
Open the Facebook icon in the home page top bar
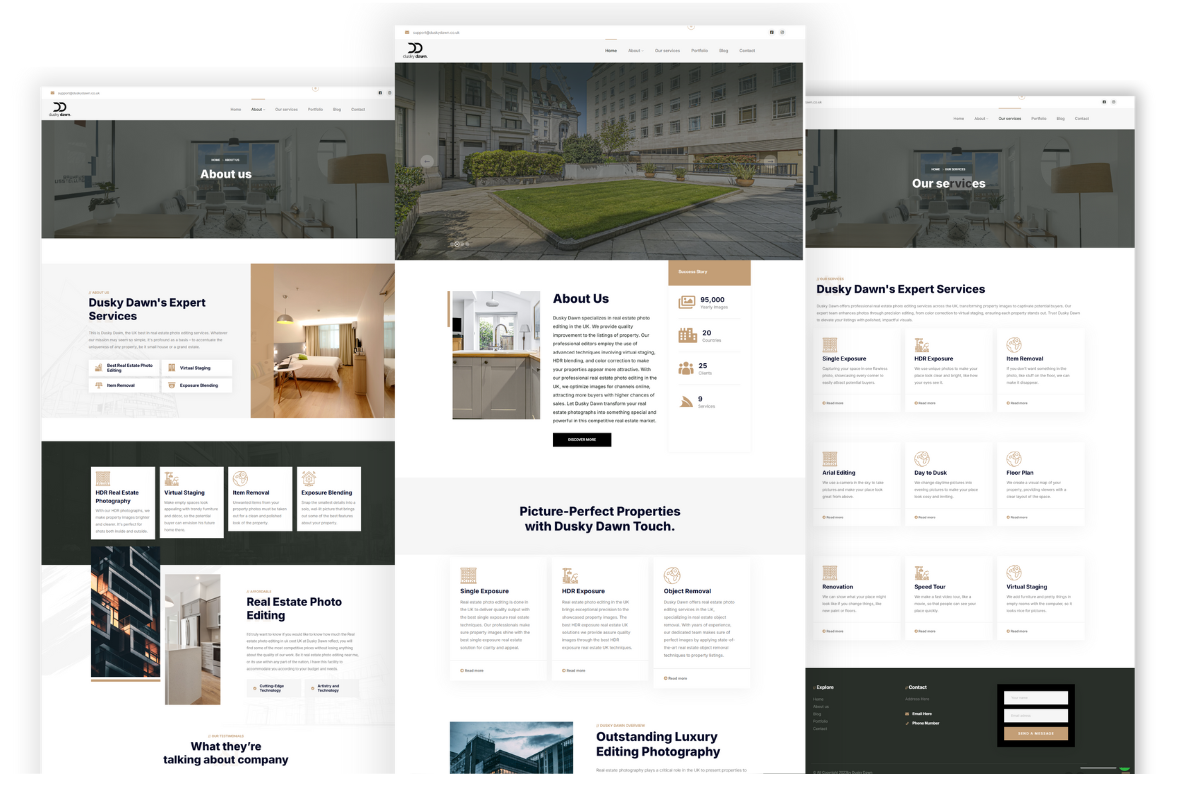pos(771,32)
